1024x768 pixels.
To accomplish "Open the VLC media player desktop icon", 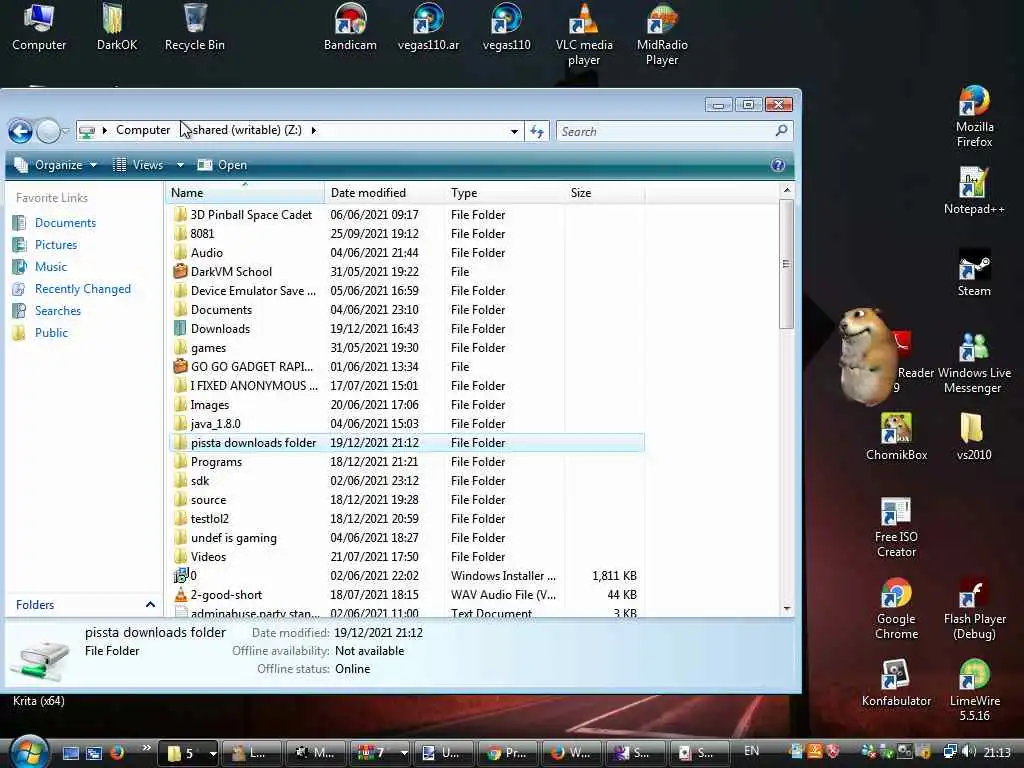I will tap(584, 34).
